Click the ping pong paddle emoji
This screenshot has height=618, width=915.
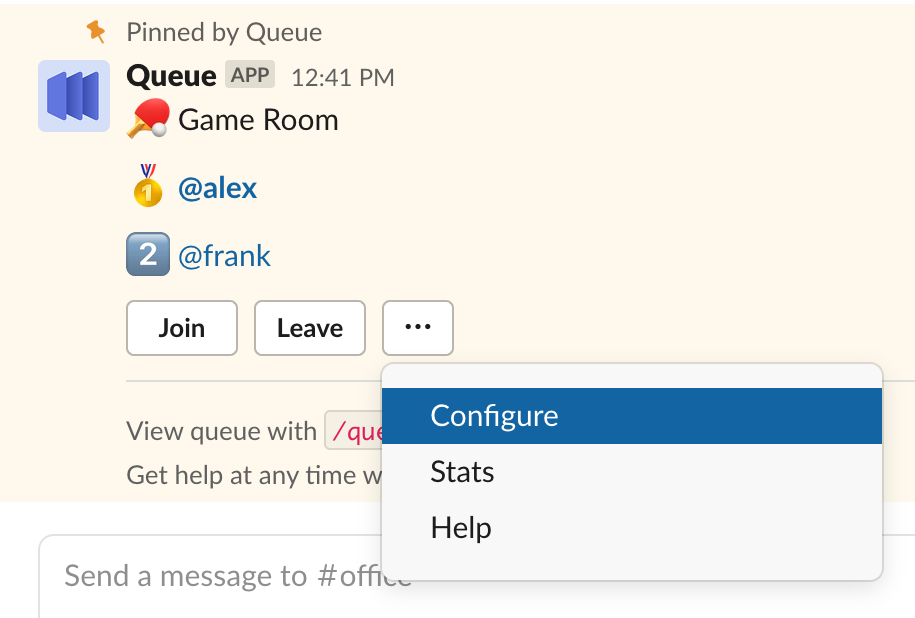tap(148, 121)
